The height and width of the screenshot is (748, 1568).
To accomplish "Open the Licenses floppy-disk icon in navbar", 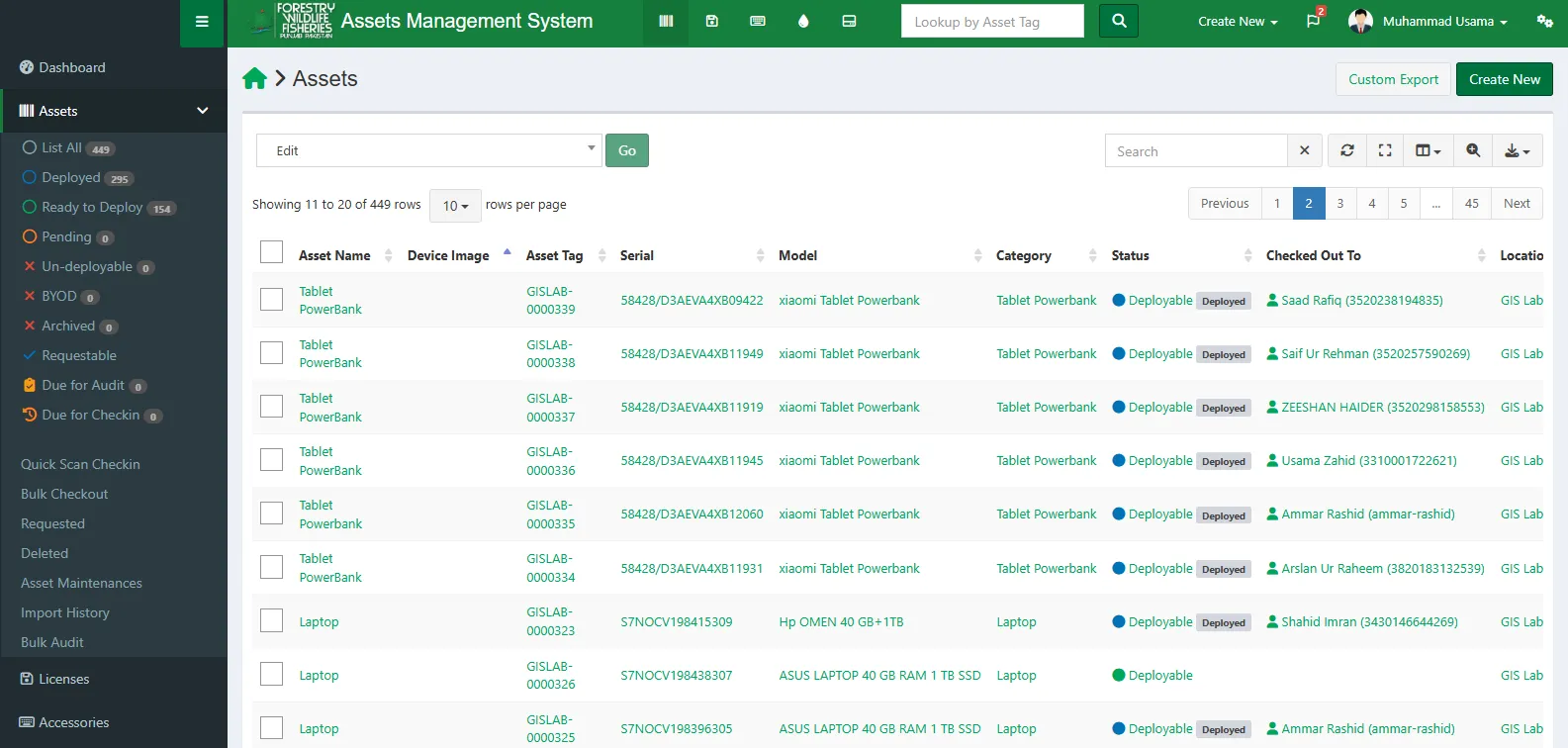I will pos(711,22).
